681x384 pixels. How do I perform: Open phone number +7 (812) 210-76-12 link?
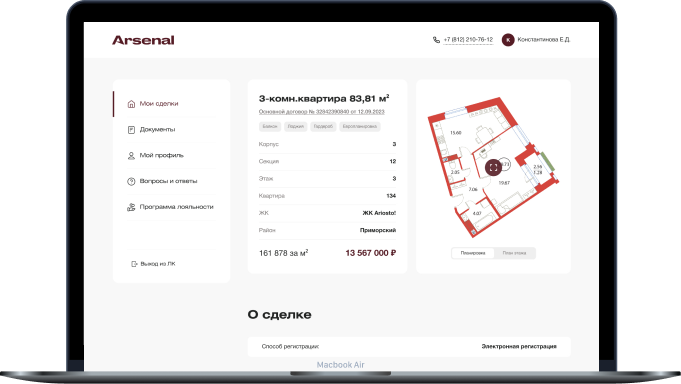pyautogui.click(x=468, y=40)
